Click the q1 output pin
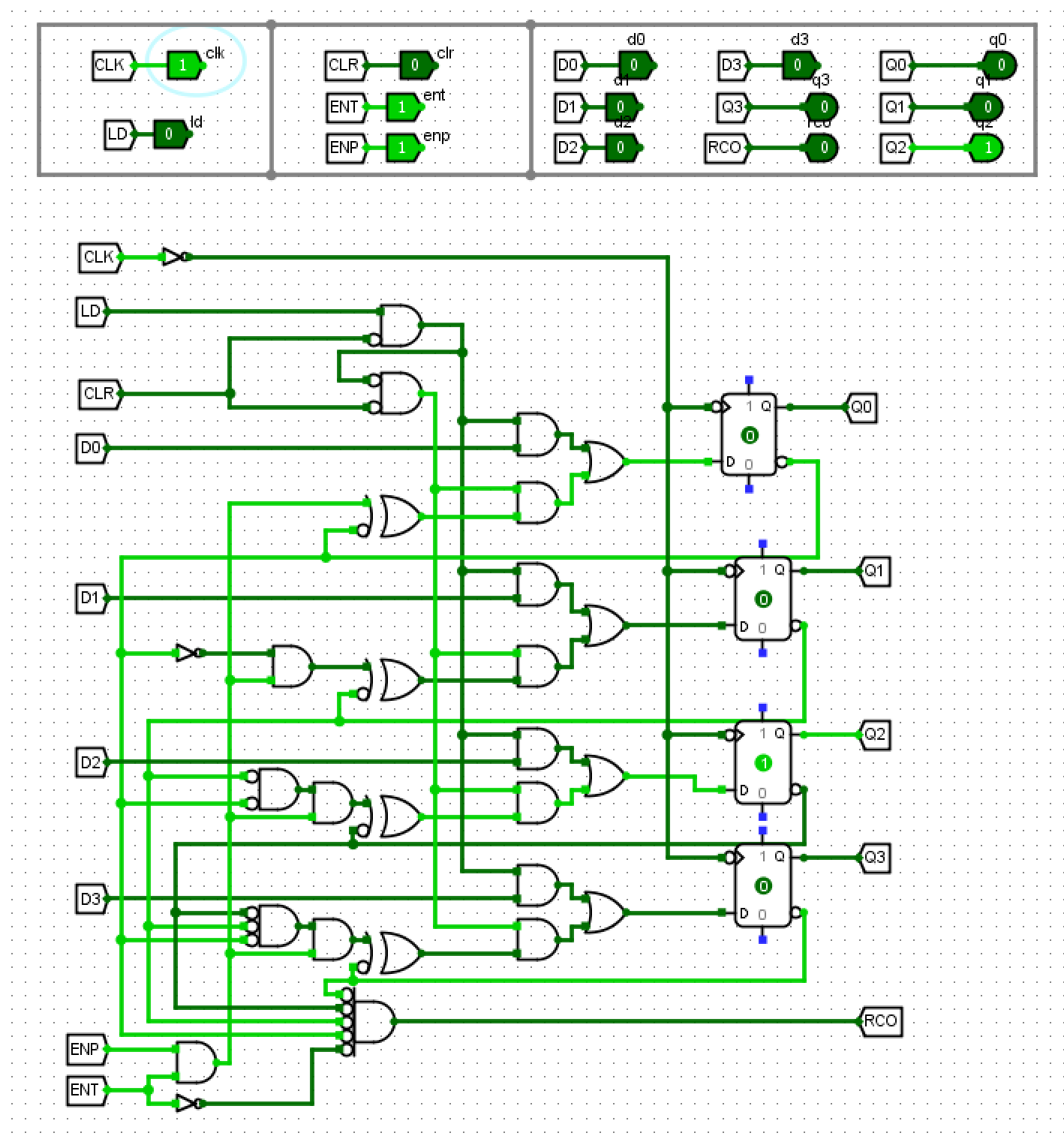Screen dimensions: 1064x1142 click(x=986, y=107)
